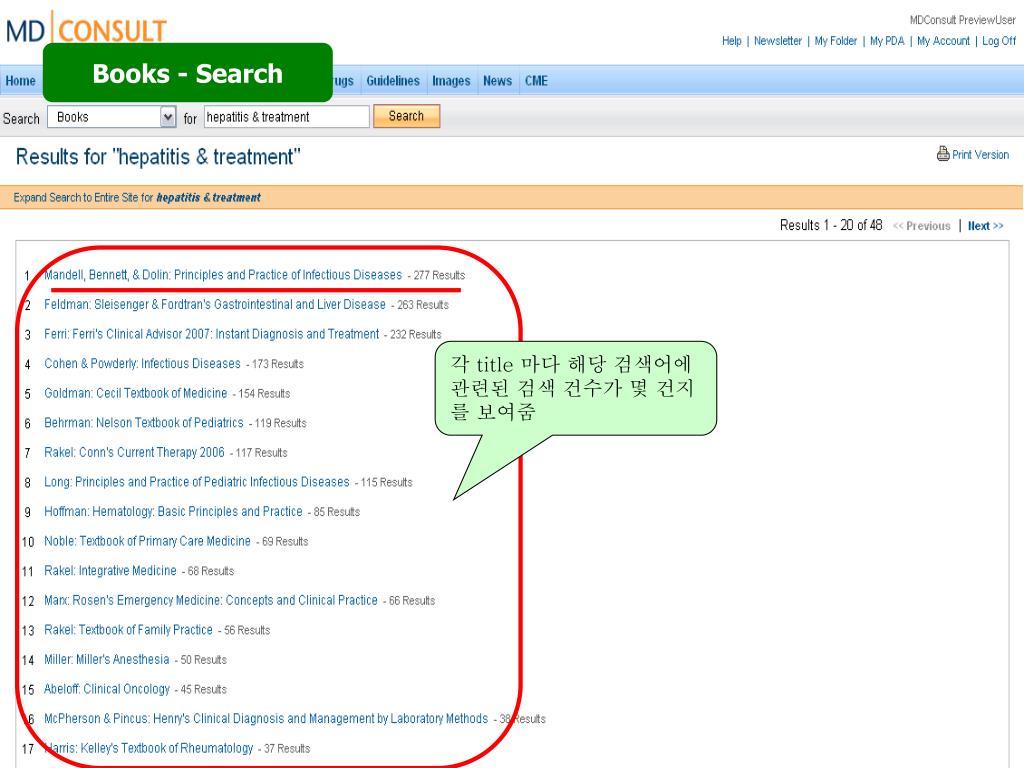The image size is (1024, 768).
Task: Click the '117 Results' count text
Action: tap(261, 453)
